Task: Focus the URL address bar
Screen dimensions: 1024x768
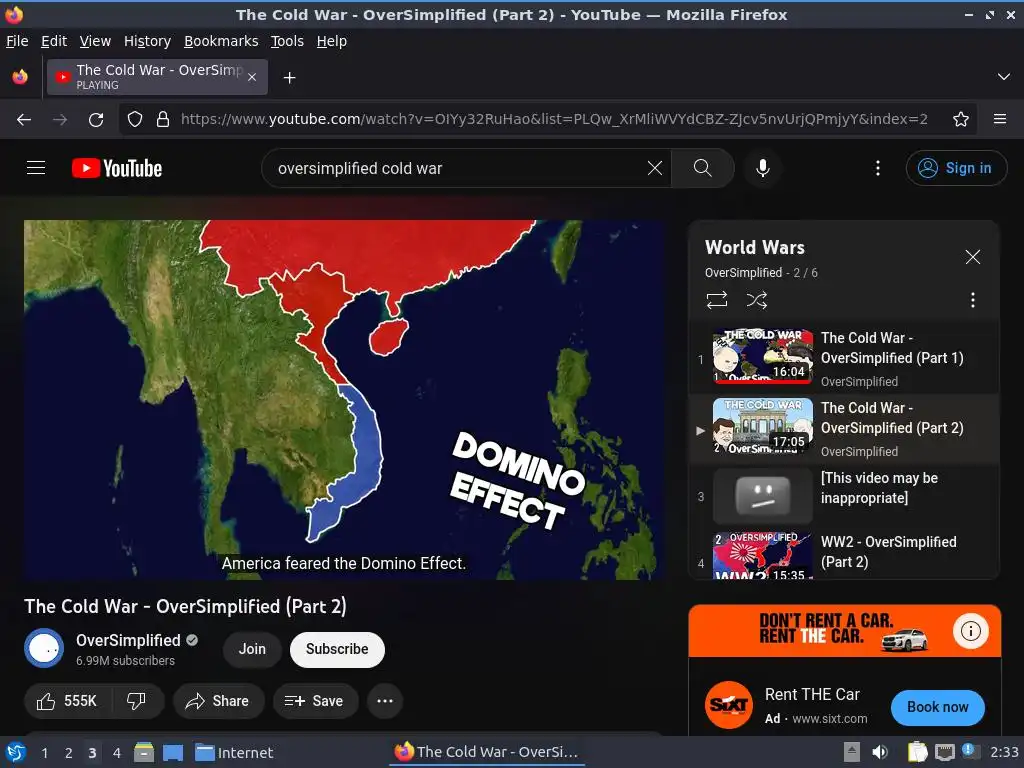Action: 554,120
